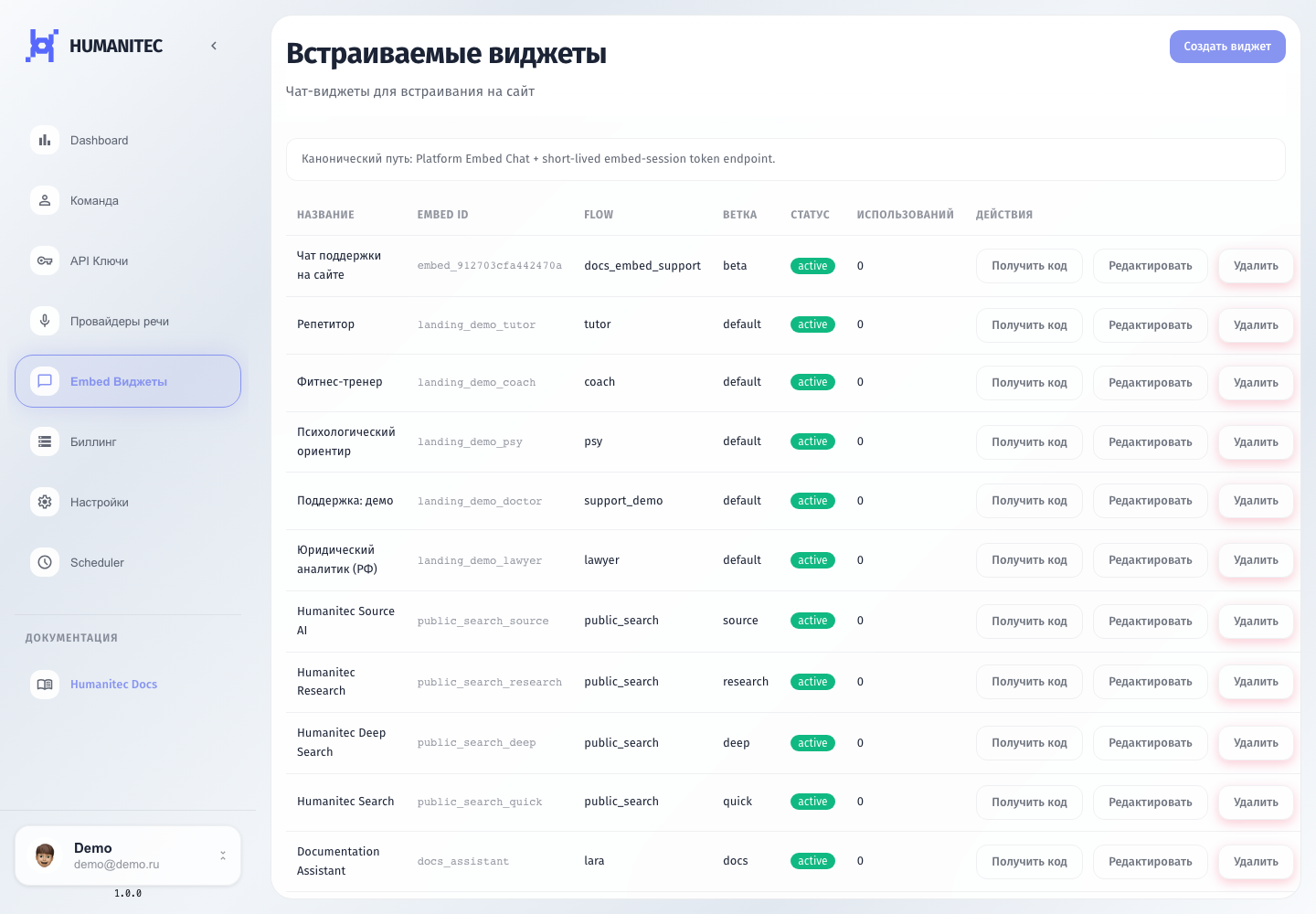Edit the Фитнес-тренер widget

pyautogui.click(x=1150, y=383)
